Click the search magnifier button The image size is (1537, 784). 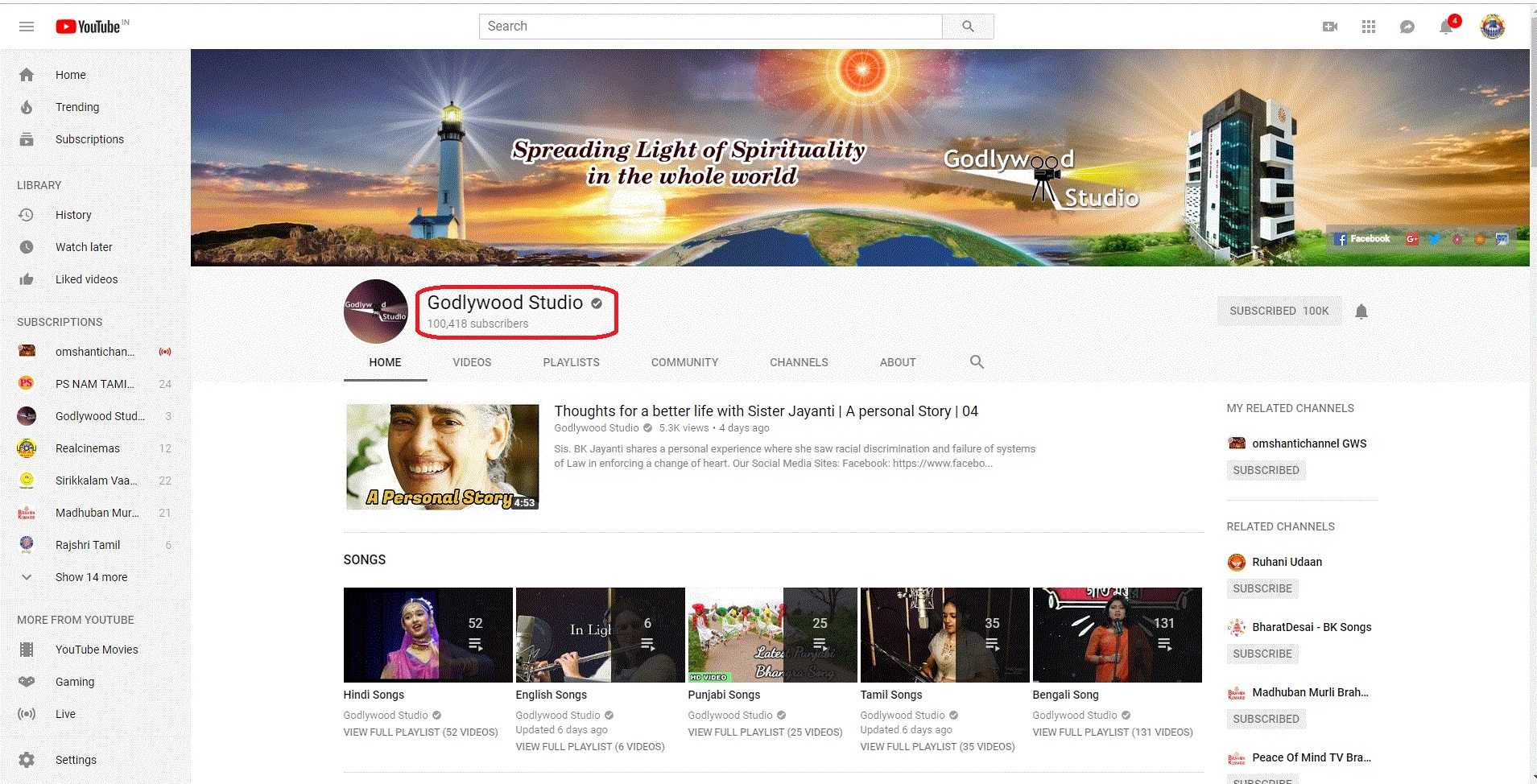point(968,27)
